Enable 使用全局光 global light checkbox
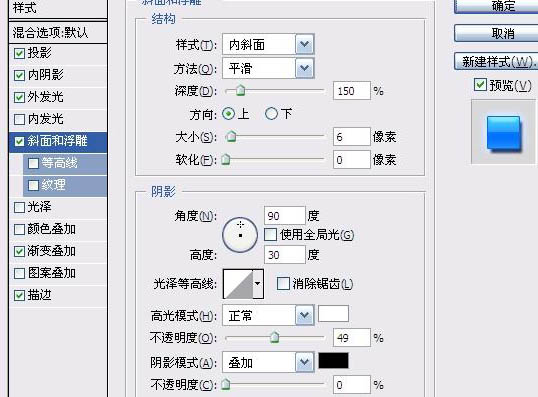 (x=270, y=235)
